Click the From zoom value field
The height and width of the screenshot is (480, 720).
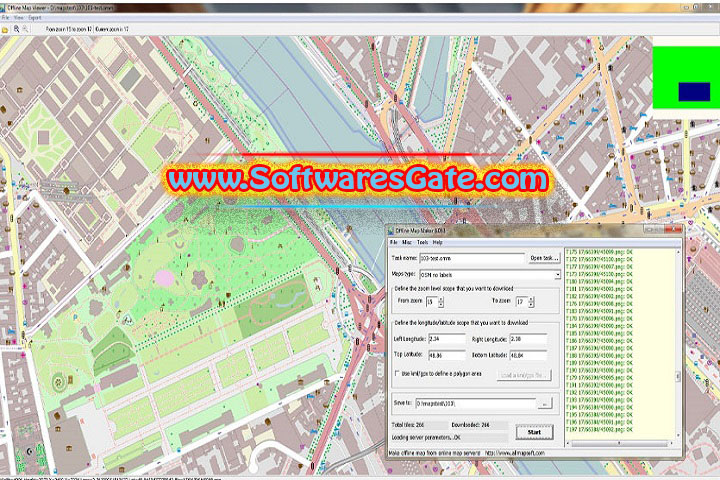click(432, 302)
